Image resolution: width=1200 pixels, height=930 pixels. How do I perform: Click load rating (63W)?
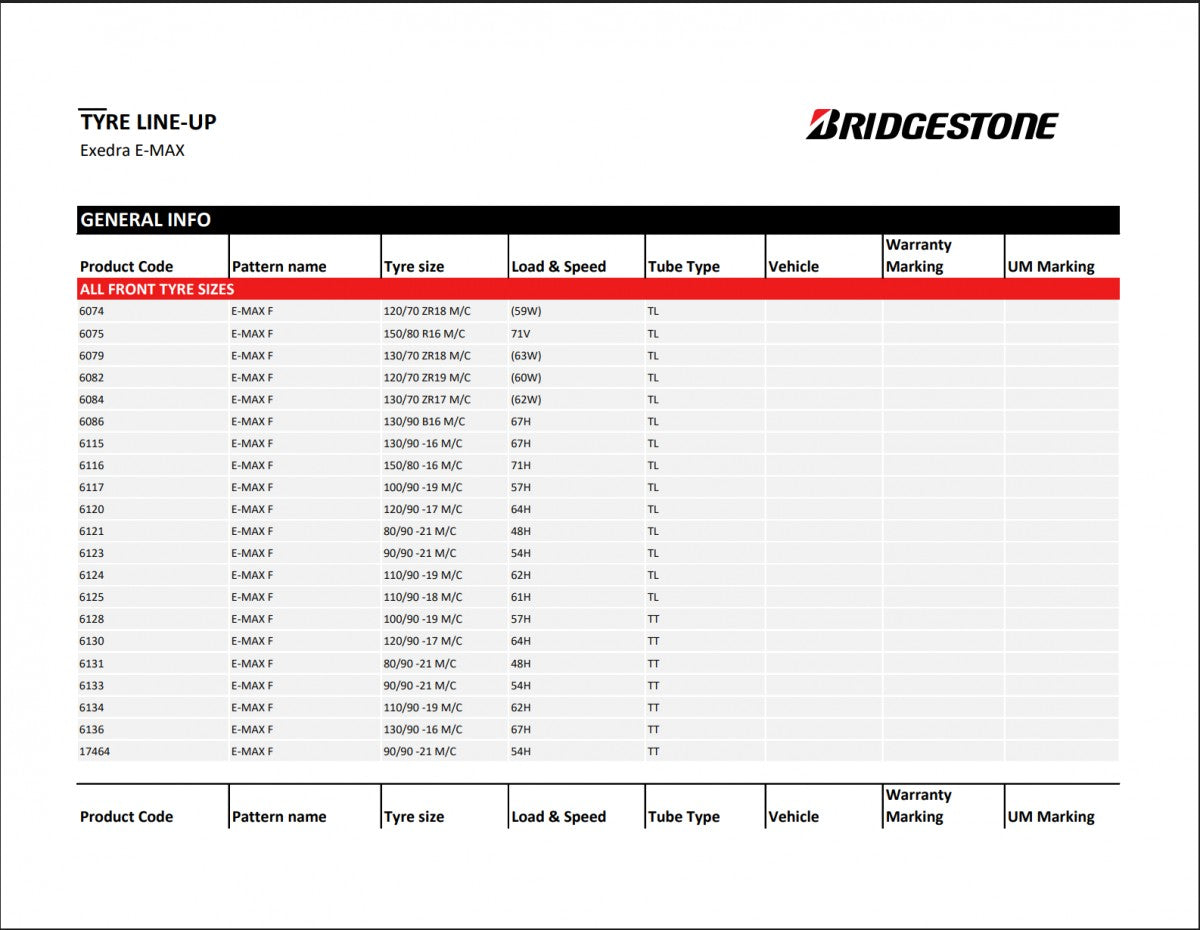point(526,355)
